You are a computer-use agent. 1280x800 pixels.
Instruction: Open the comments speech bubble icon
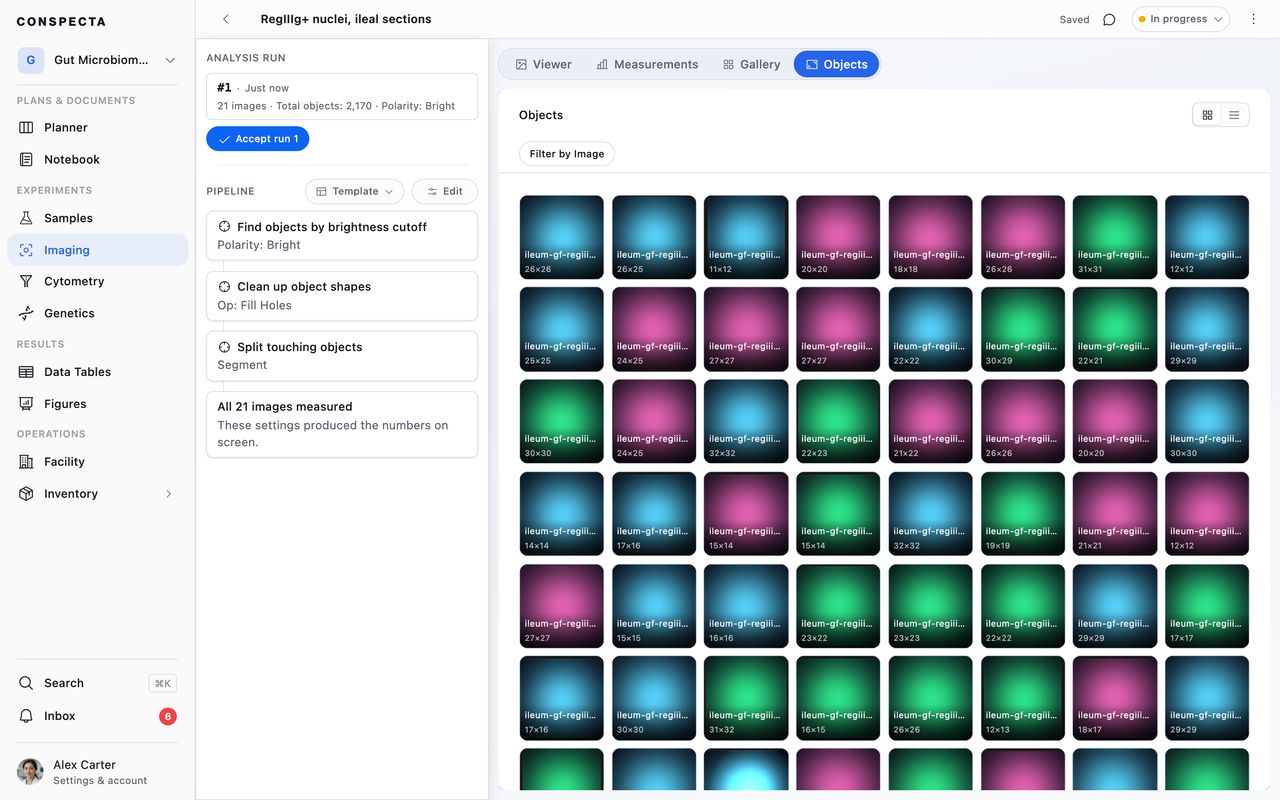pyautogui.click(x=1109, y=19)
